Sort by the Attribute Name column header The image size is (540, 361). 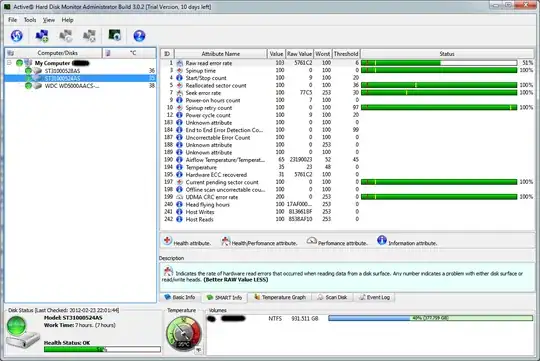coord(221,54)
